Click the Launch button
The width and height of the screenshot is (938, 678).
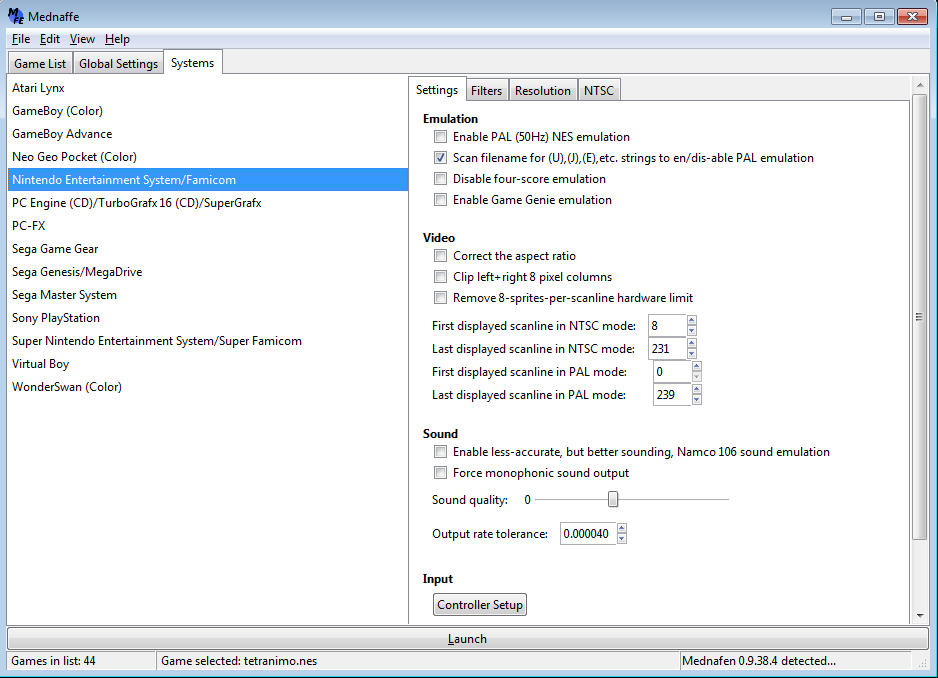pos(467,639)
